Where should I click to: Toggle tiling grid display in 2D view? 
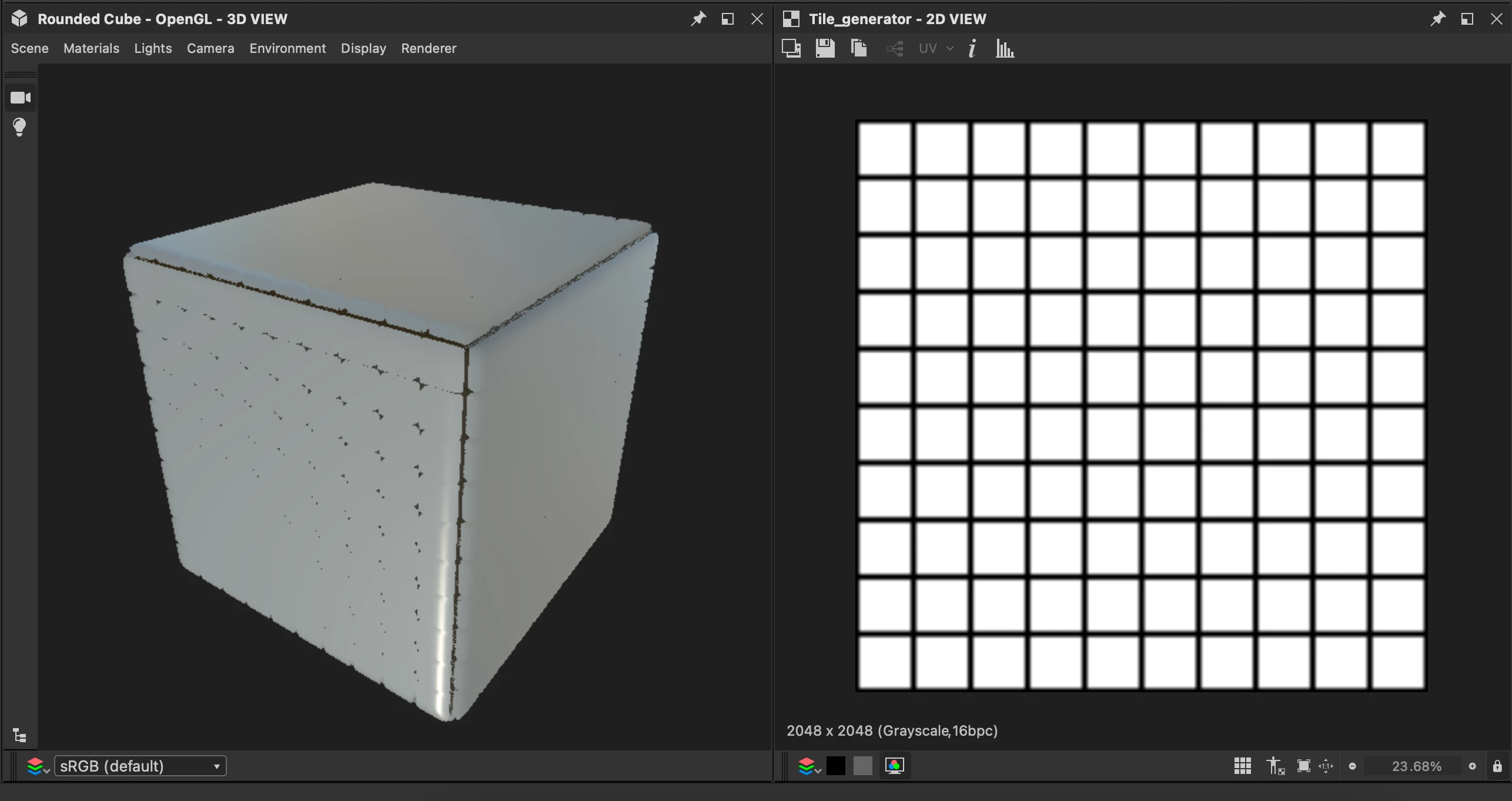[x=1242, y=766]
